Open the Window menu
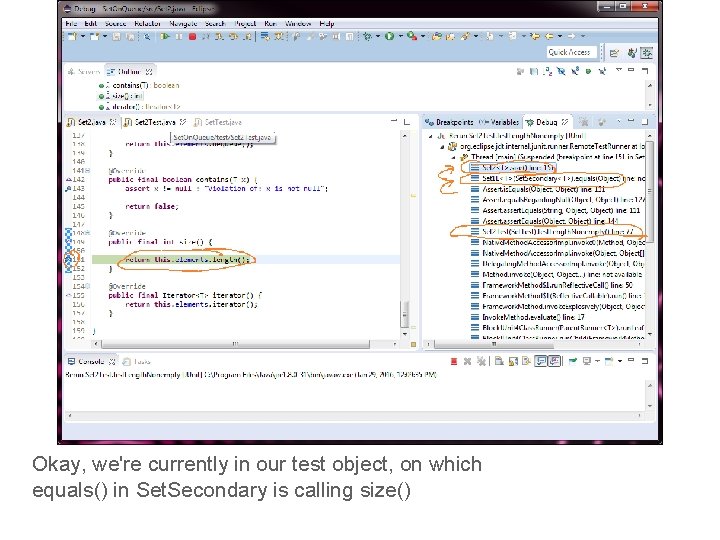720x540 pixels. pyautogui.click(x=298, y=23)
